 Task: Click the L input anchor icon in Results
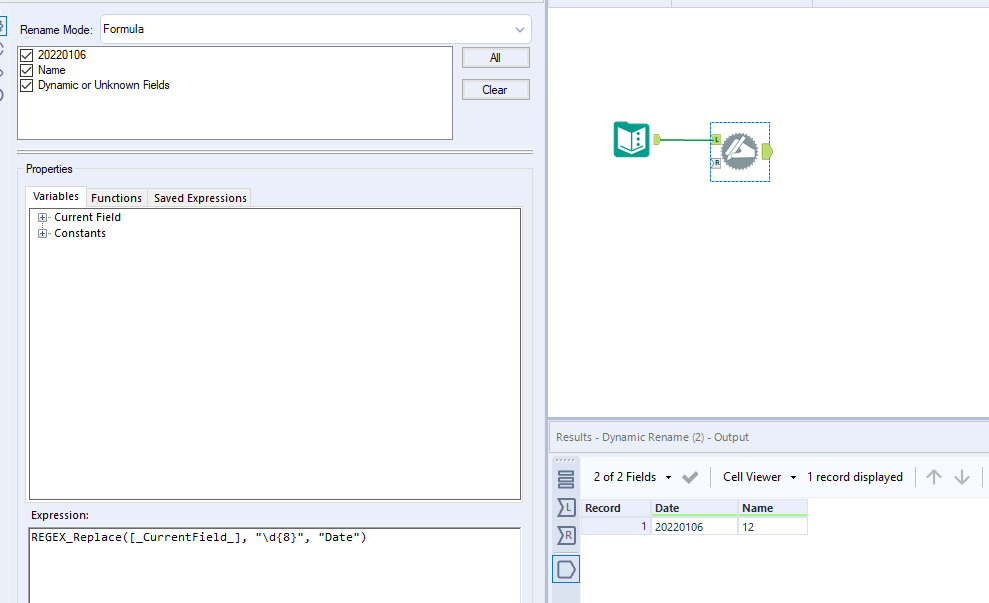tap(566, 508)
